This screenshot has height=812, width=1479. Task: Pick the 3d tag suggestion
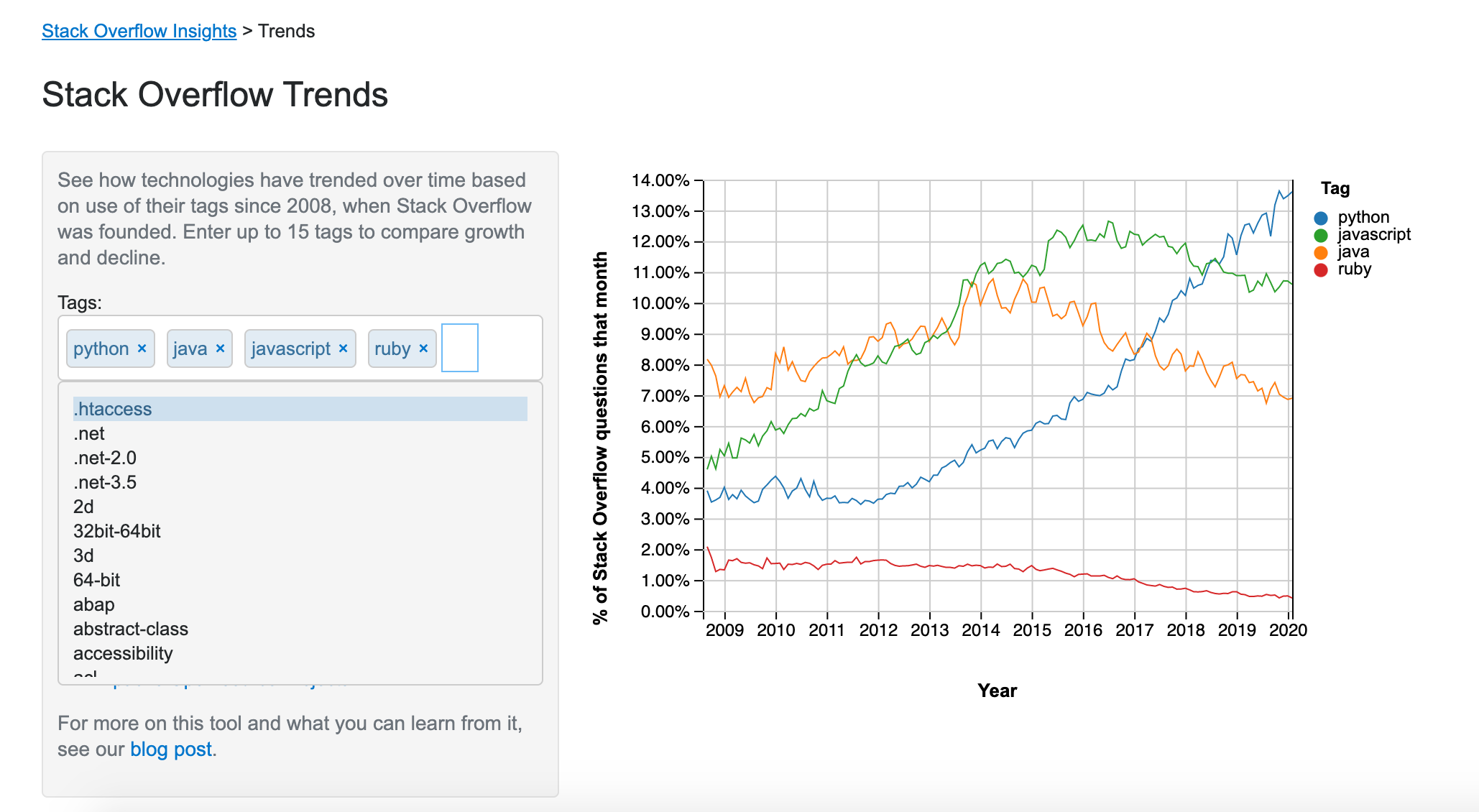coord(300,555)
